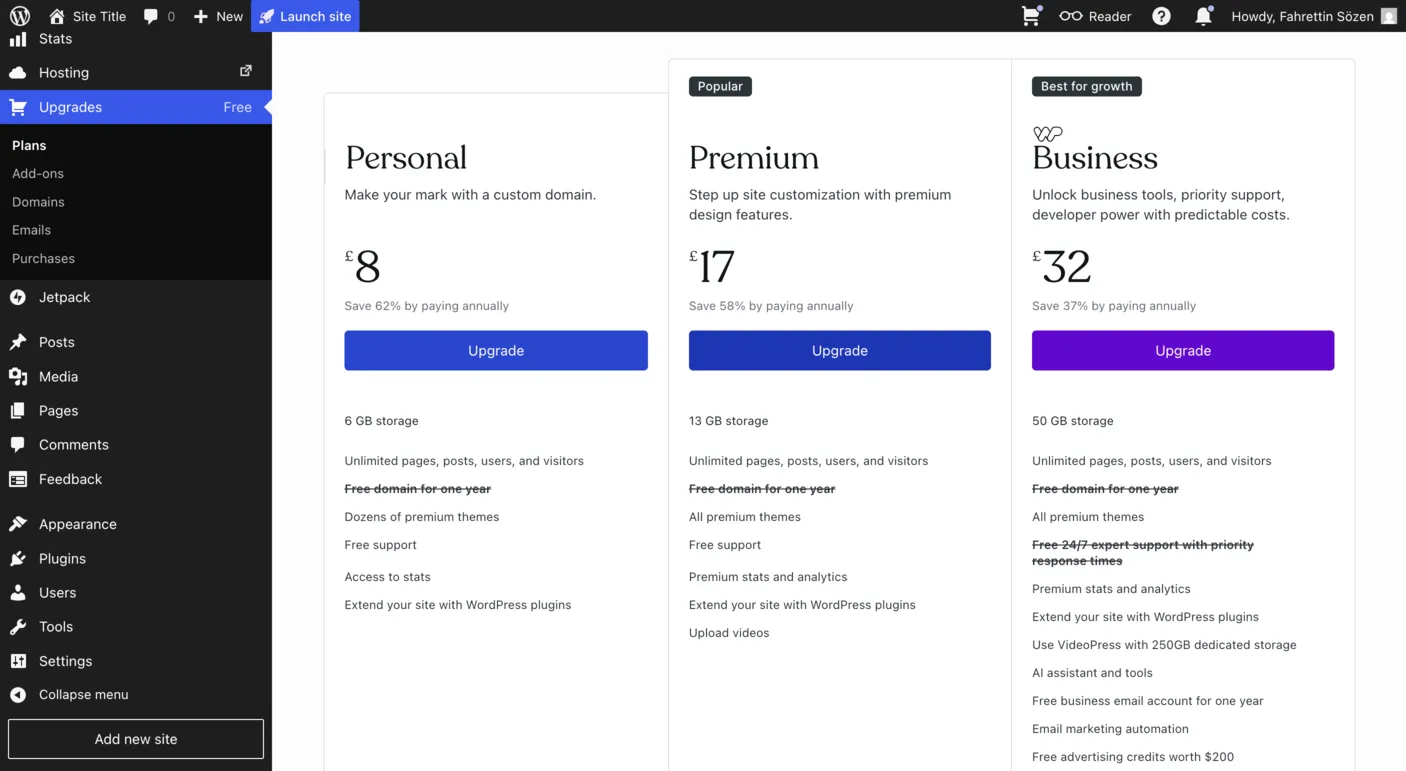Open the WordPress.com logo menu
The image size is (1406, 771).
19,15
